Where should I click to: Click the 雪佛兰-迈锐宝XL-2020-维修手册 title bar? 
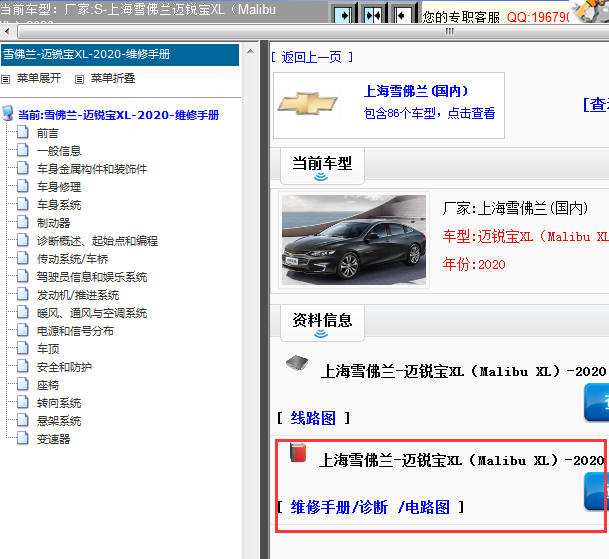tap(120, 55)
